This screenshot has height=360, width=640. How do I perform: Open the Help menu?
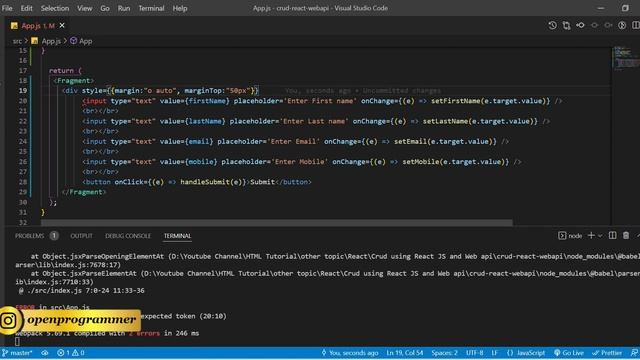180,8
